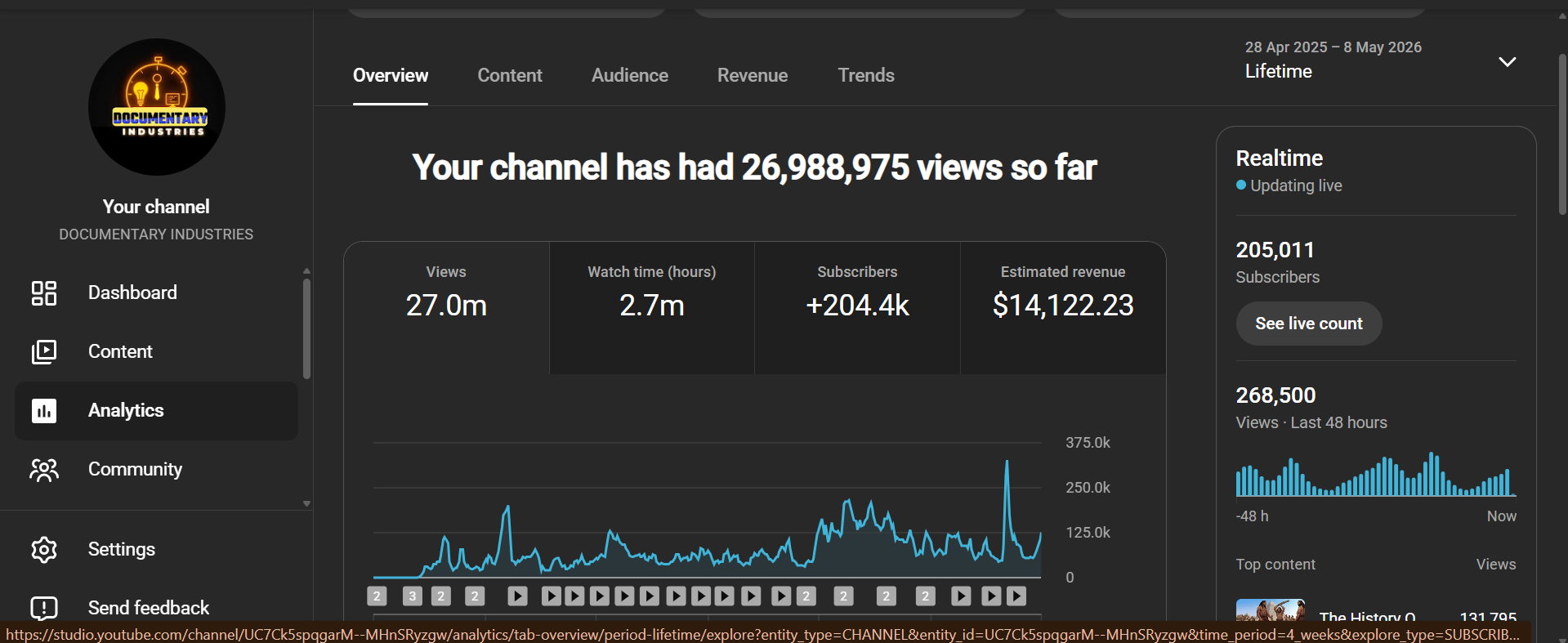1568x643 pixels.
Task: Click the 205,011 subscribers count
Action: (x=1275, y=250)
